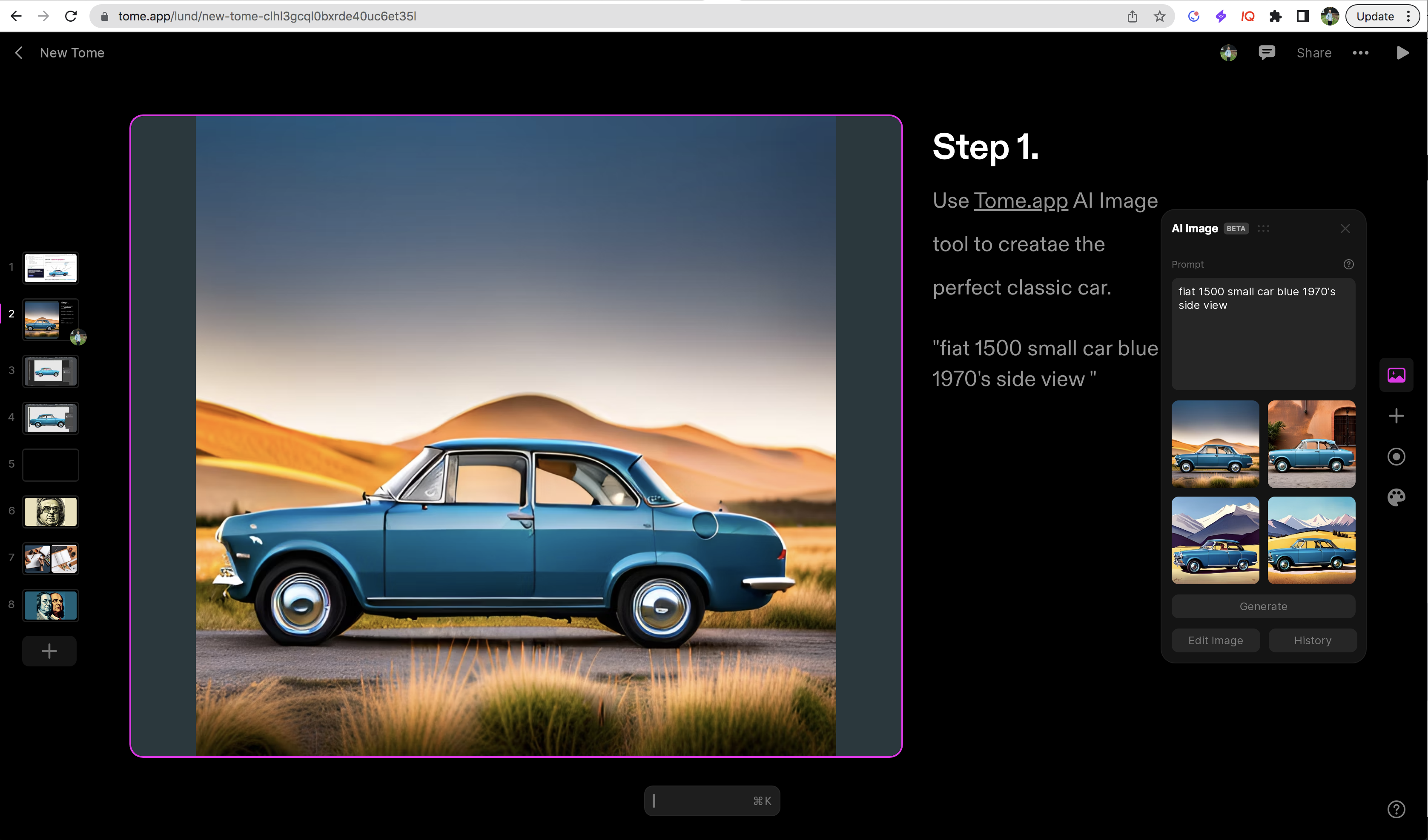The image size is (1428, 840).
Task: Open the three-dots more options menu
Action: coord(1360,53)
